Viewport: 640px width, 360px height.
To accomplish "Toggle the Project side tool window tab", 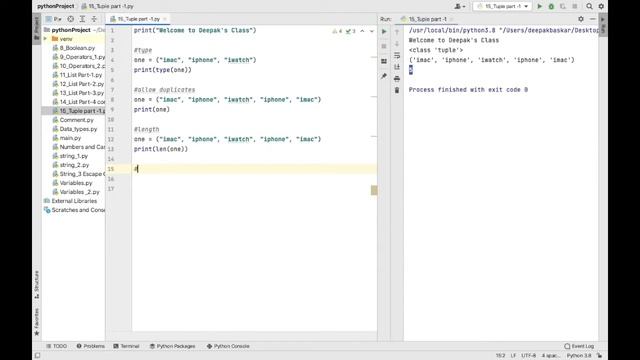I will pyautogui.click(x=37, y=28).
